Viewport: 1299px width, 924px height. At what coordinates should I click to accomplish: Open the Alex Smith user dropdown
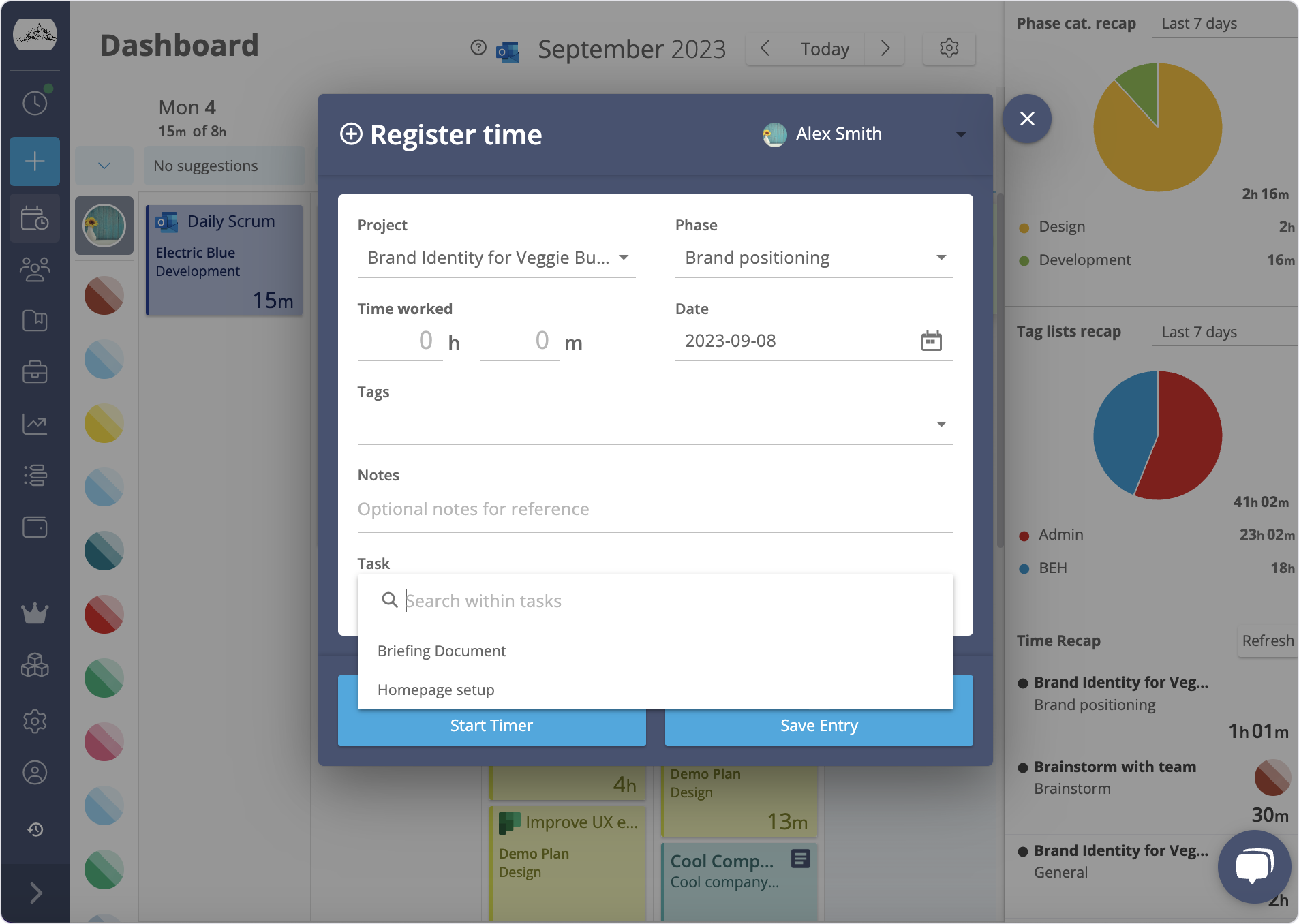(962, 134)
